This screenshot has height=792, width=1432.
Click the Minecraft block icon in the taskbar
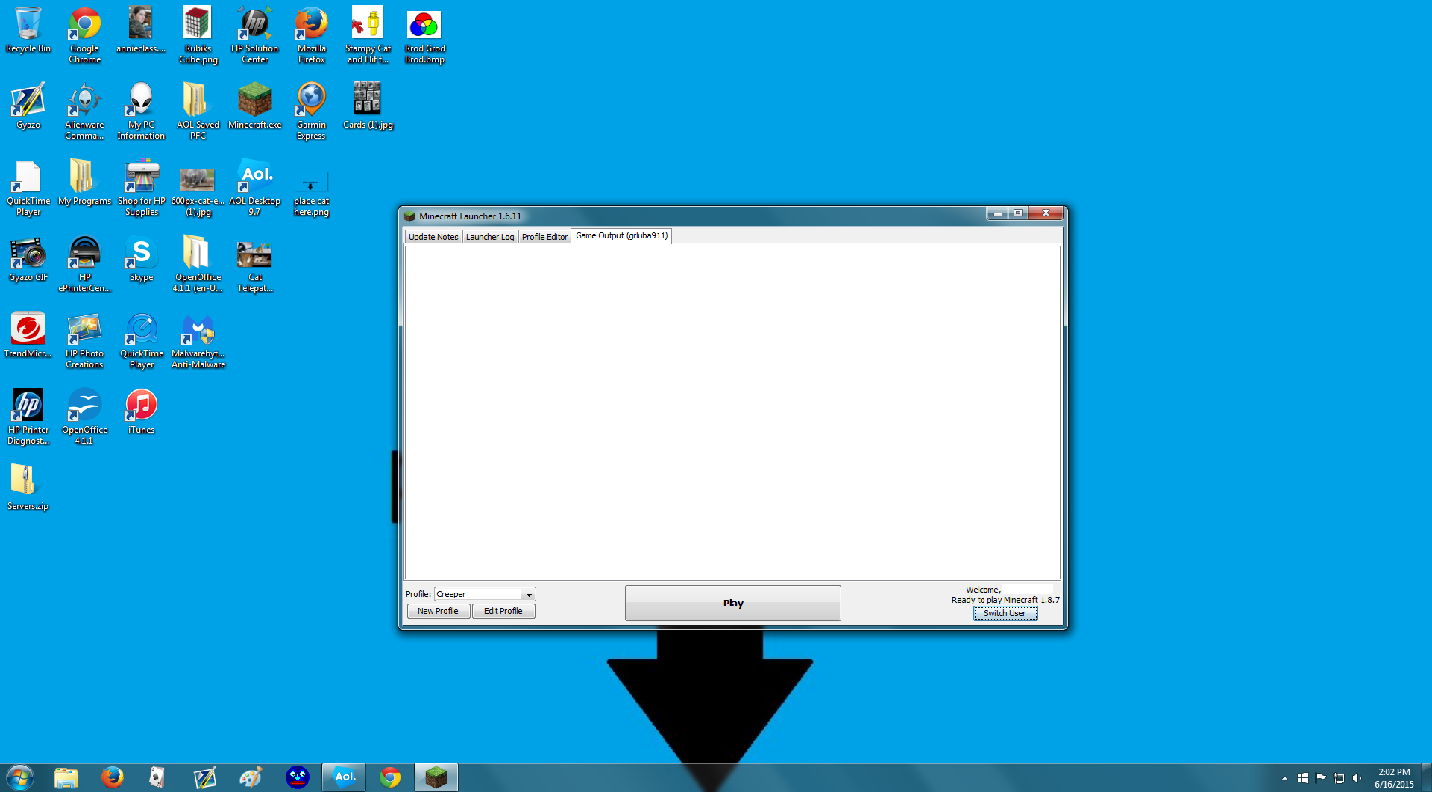point(437,777)
